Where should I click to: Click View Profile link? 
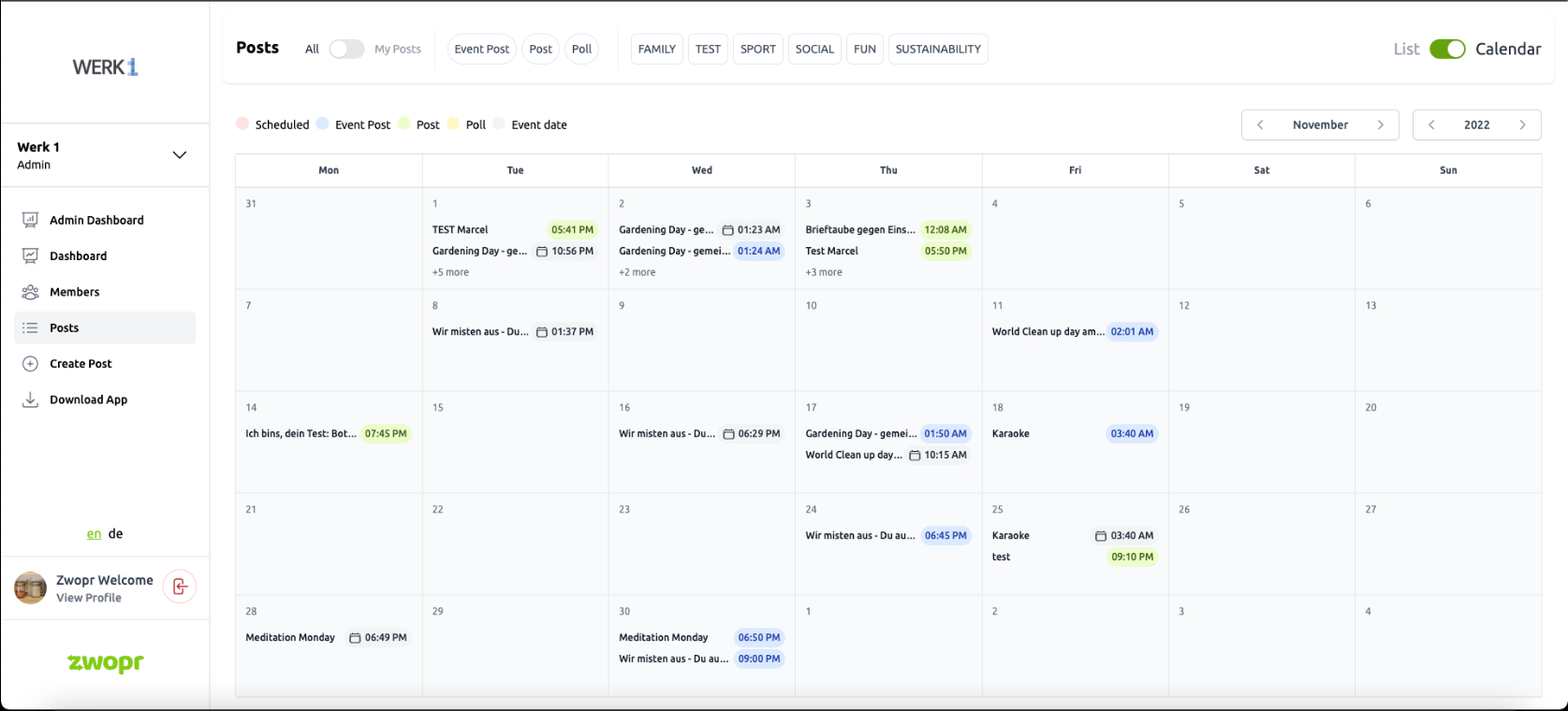pyautogui.click(x=89, y=598)
